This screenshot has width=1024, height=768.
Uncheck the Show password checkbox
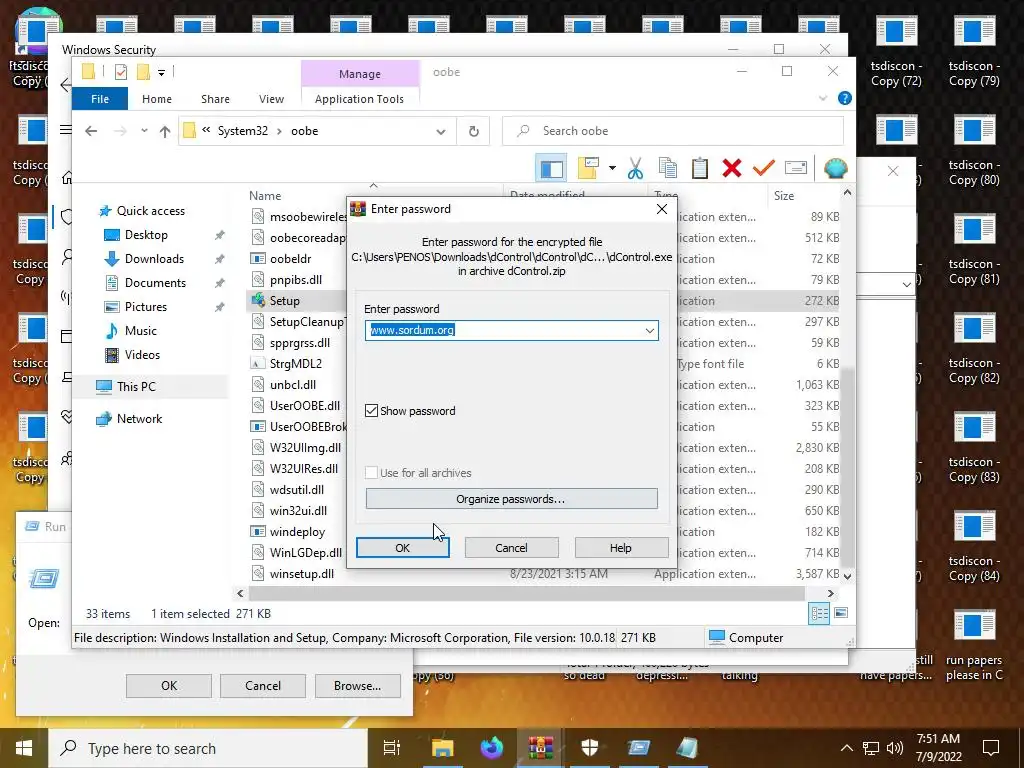(371, 411)
